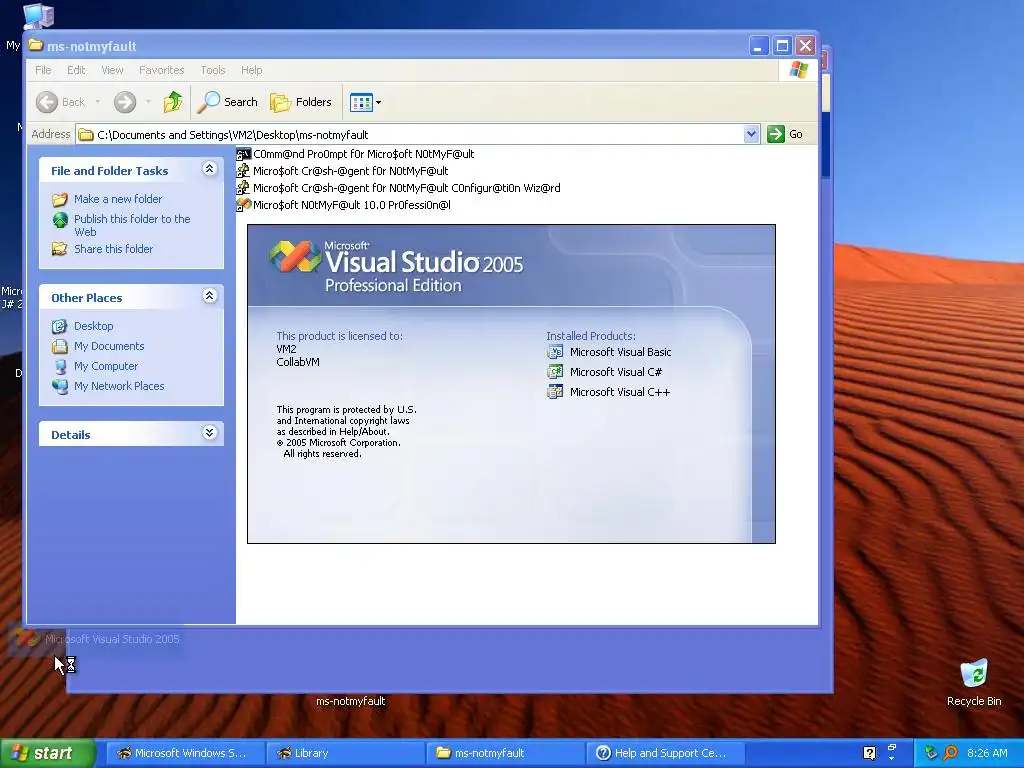Open Search in the toolbar
Image resolution: width=1024 pixels, height=768 pixels.
228,102
